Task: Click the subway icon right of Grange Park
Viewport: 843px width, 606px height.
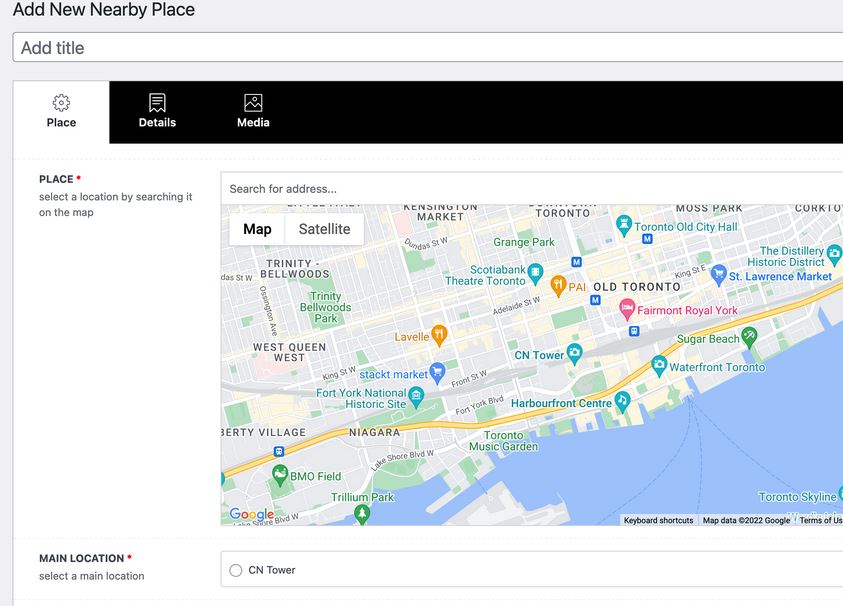Action: [x=577, y=262]
